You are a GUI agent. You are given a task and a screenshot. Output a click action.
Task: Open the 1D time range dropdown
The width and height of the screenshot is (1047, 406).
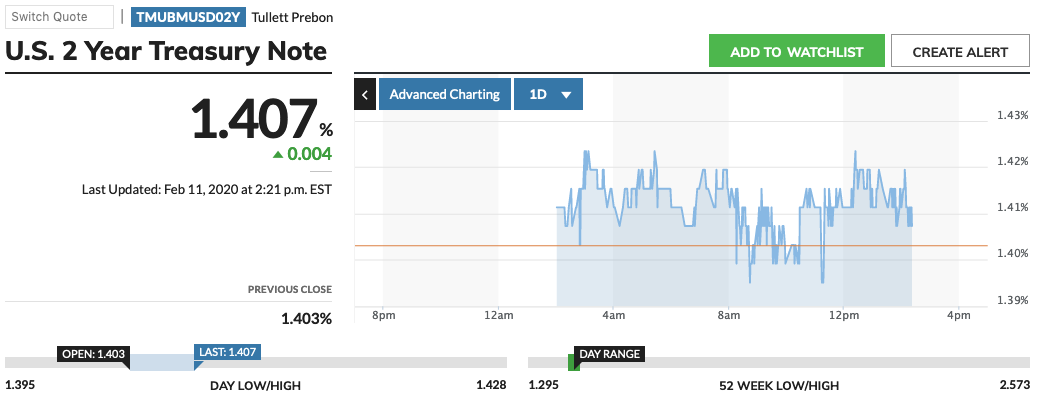548,95
